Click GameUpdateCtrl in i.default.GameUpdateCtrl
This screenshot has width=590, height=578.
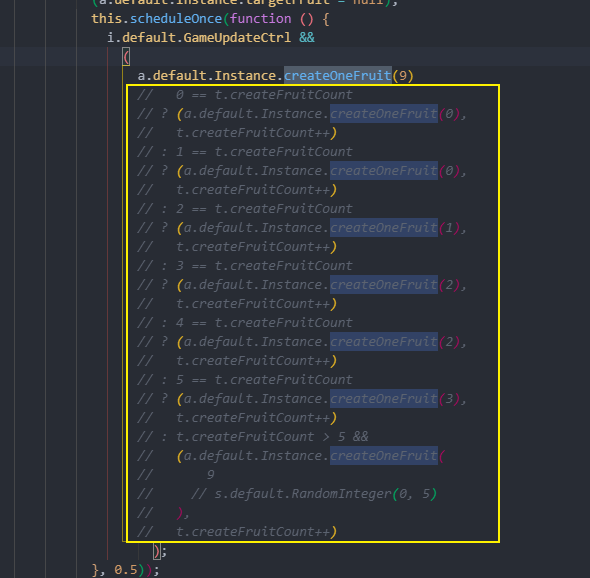pos(237,38)
